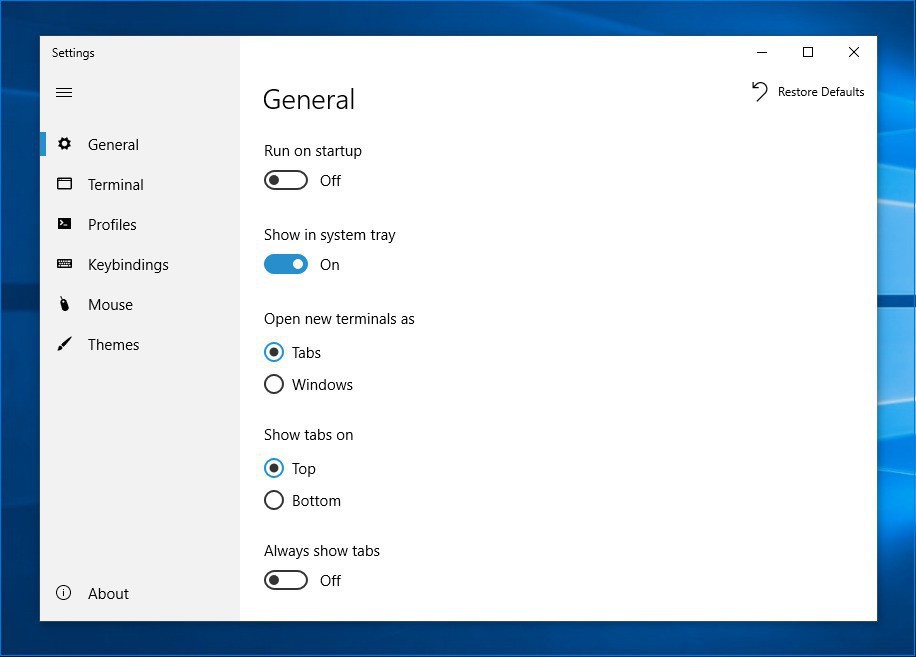Click the About info icon
The width and height of the screenshot is (916, 657).
click(64, 593)
